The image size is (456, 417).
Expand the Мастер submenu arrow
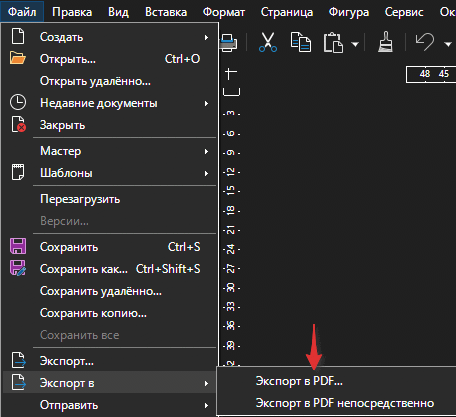click(206, 151)
